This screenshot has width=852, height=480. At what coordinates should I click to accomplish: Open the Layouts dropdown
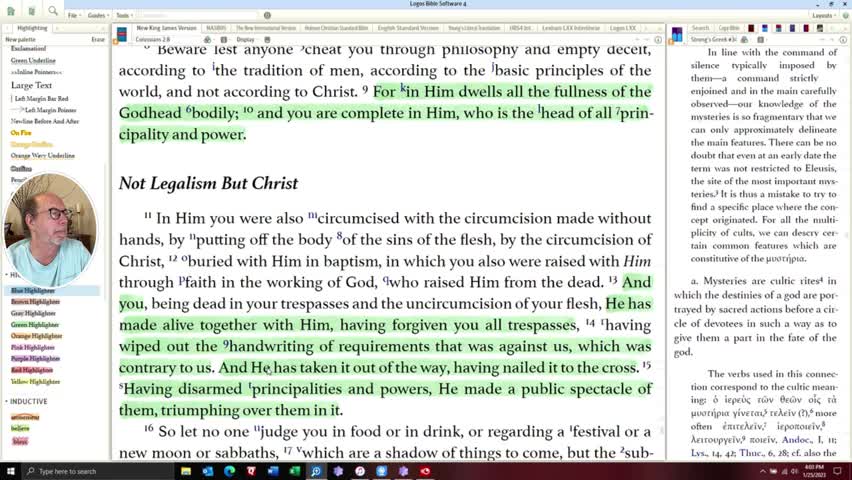tap(823, 16)
